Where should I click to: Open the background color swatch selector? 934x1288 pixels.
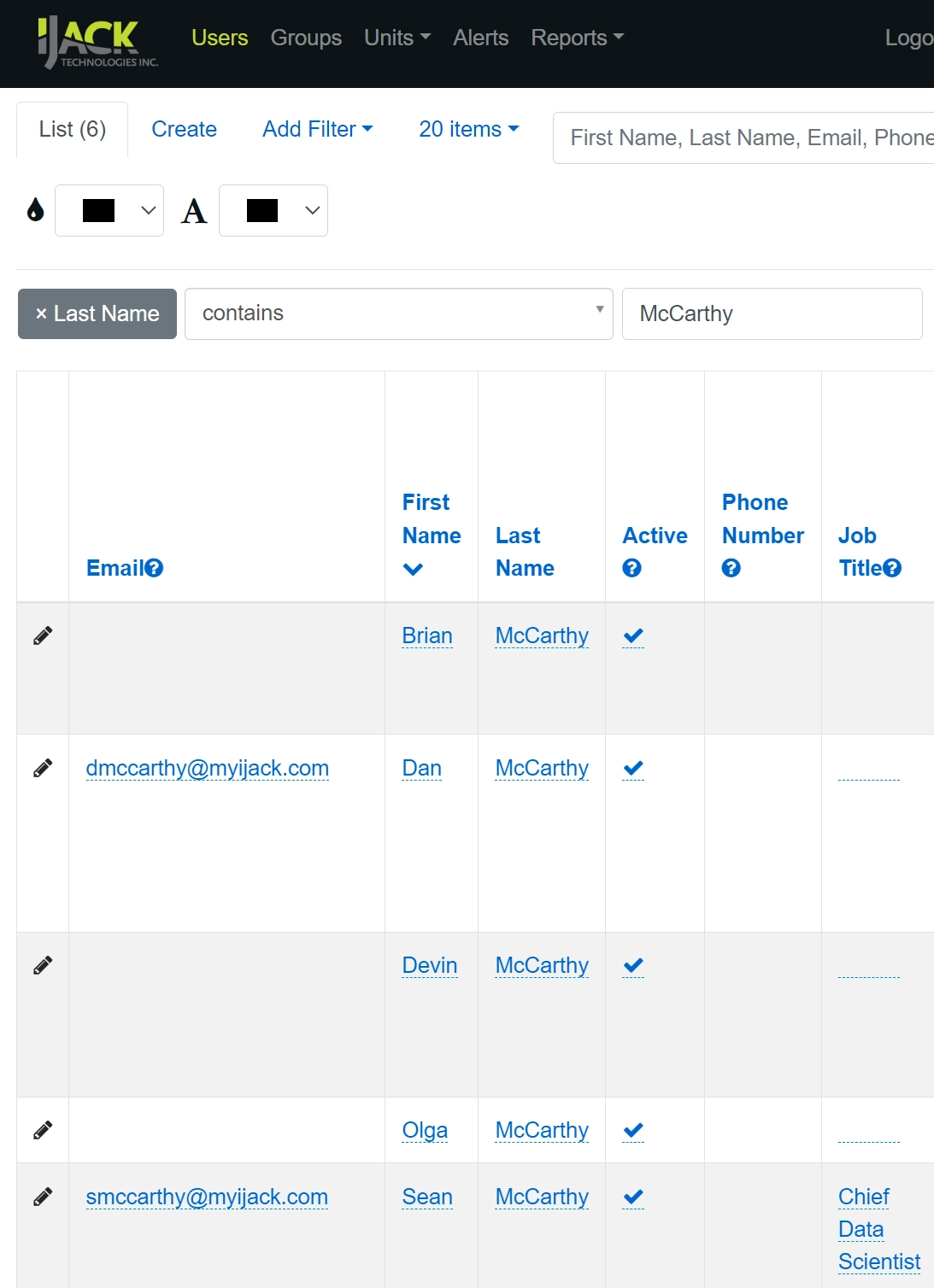pos(109,210)
